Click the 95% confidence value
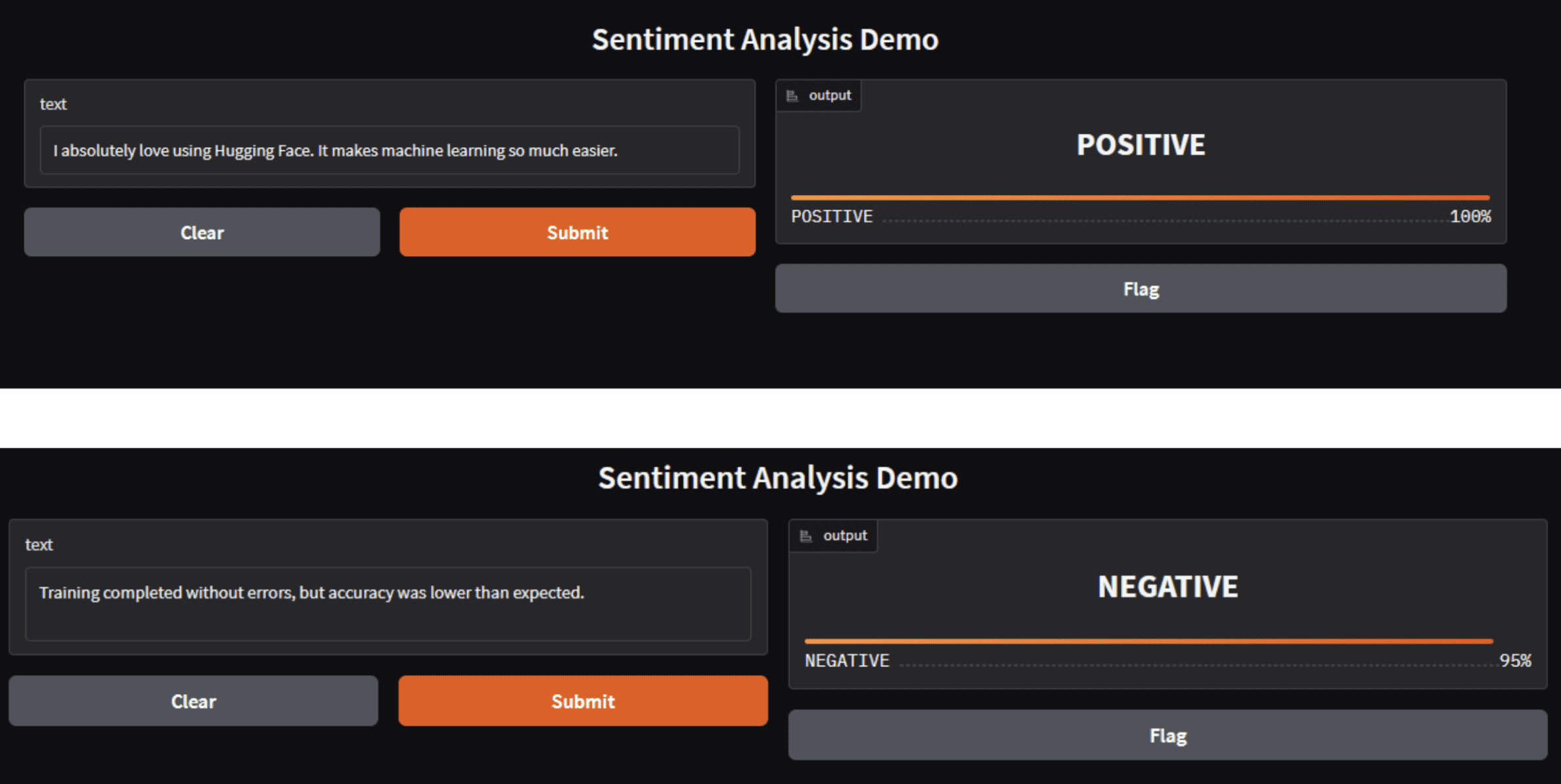Screen dimensions: 1561x784 1515,661
